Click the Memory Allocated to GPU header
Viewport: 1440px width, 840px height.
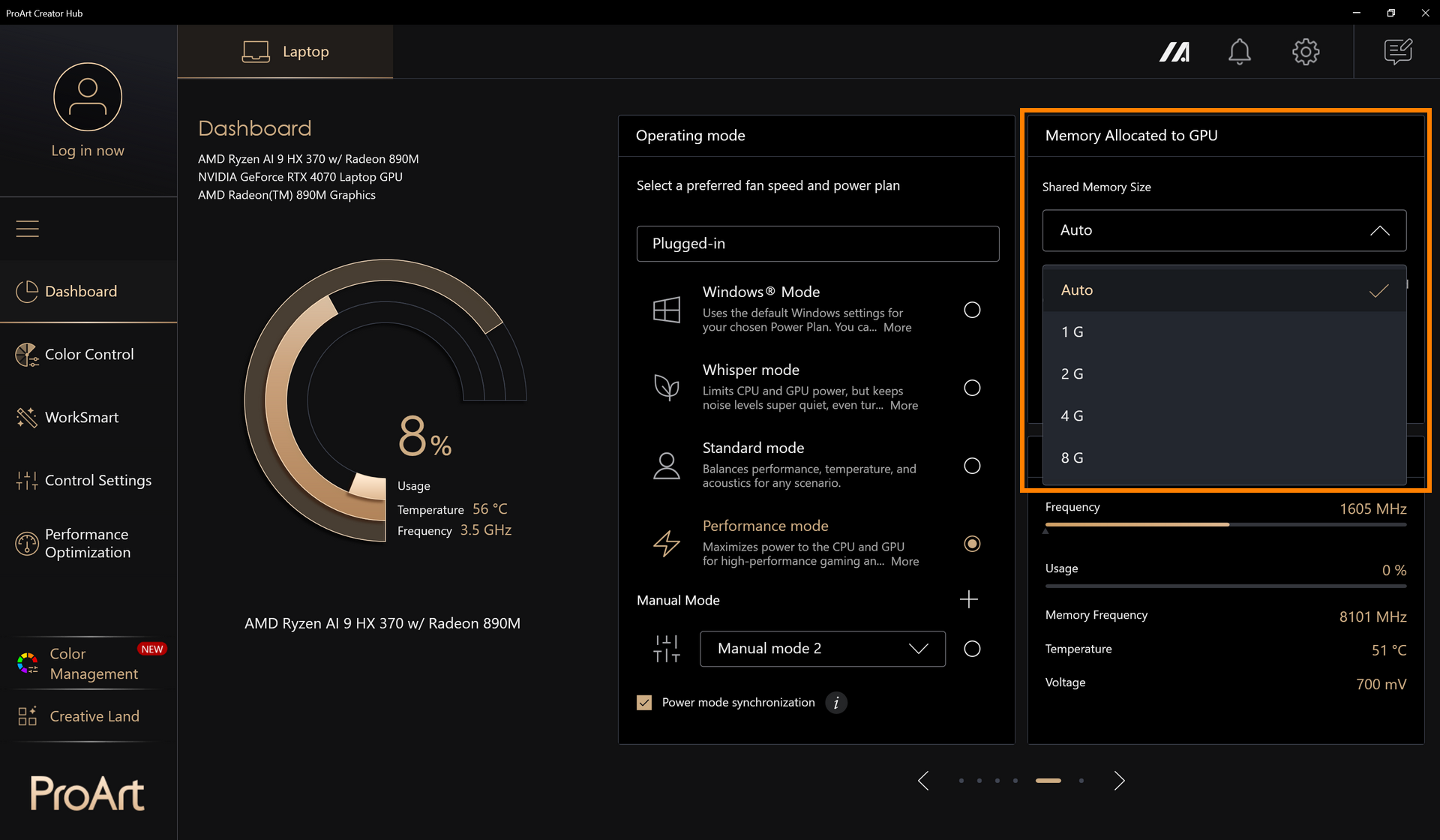[x=1131, y=136]
